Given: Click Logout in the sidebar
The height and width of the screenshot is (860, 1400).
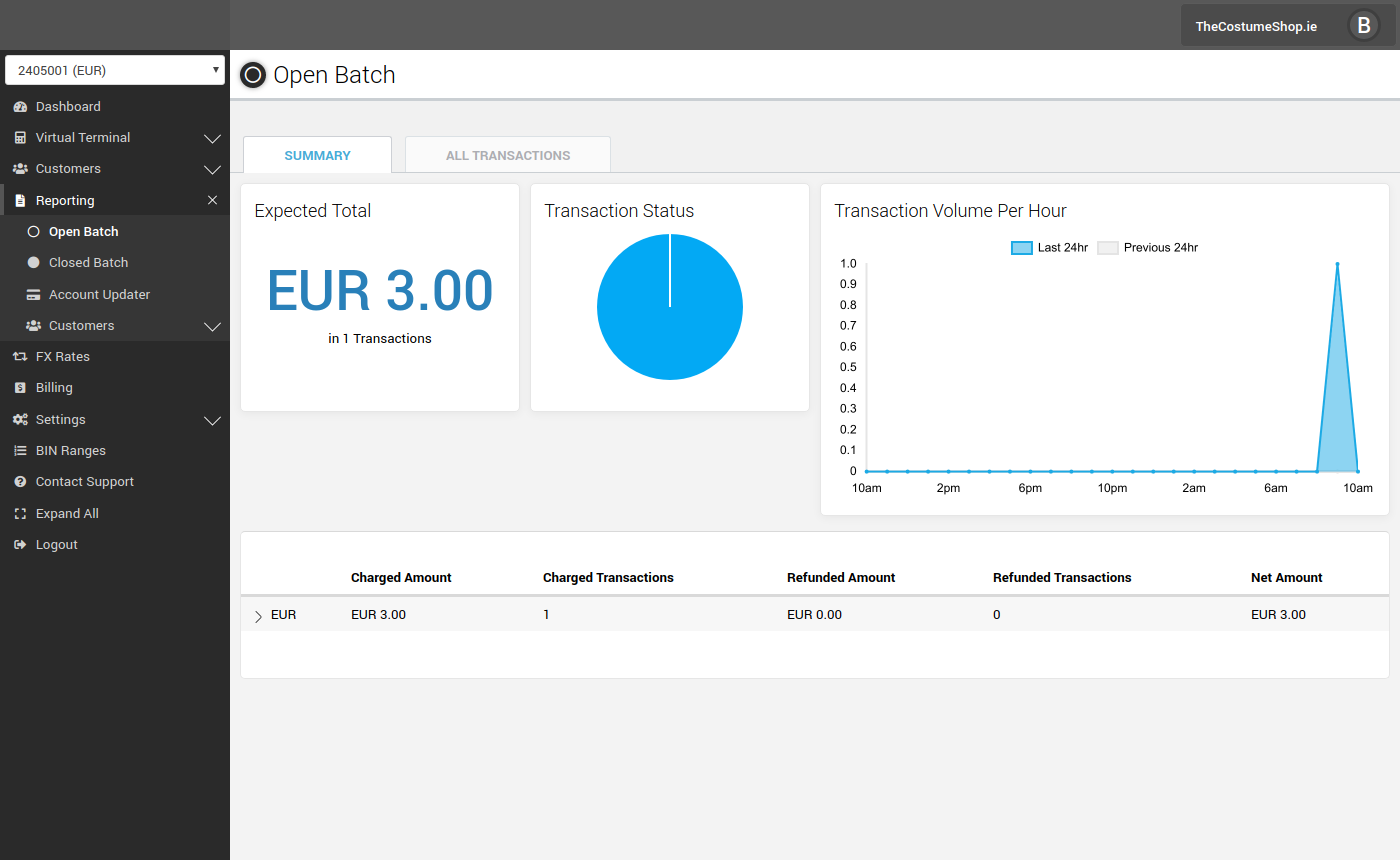Looking at the screenshot, I should [57, 545].
